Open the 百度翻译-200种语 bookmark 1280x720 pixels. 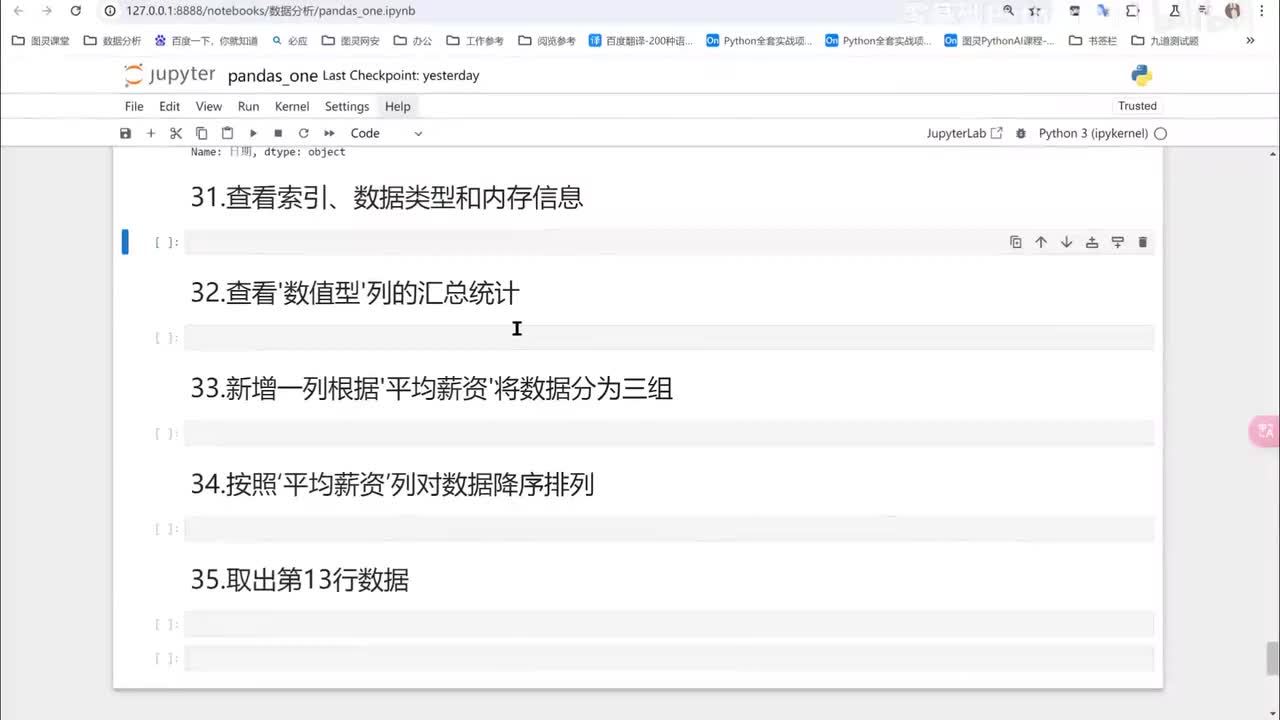(x=641, y=41)
